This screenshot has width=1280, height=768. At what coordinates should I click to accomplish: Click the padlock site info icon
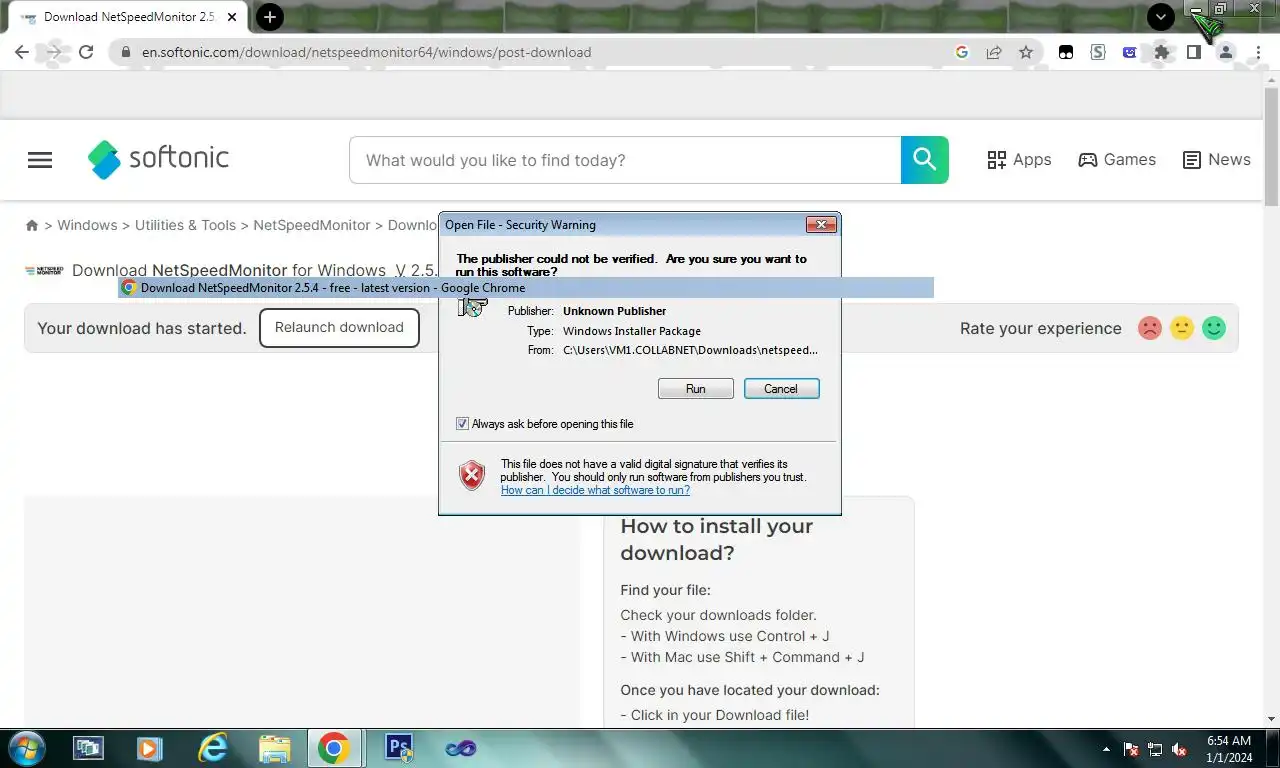(126, 52)
